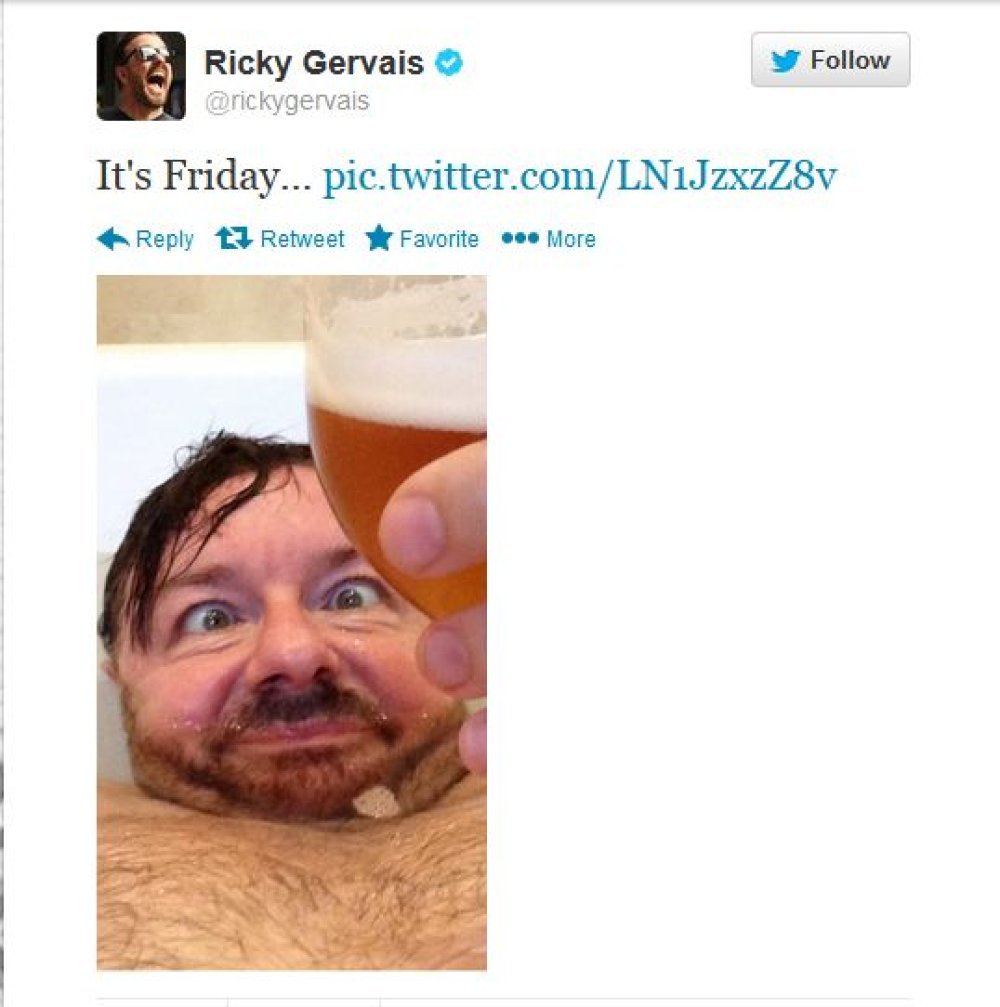Visit the @rickygervais handle link
This screenshot has height=1007, width=1000.
pos(287,101)
